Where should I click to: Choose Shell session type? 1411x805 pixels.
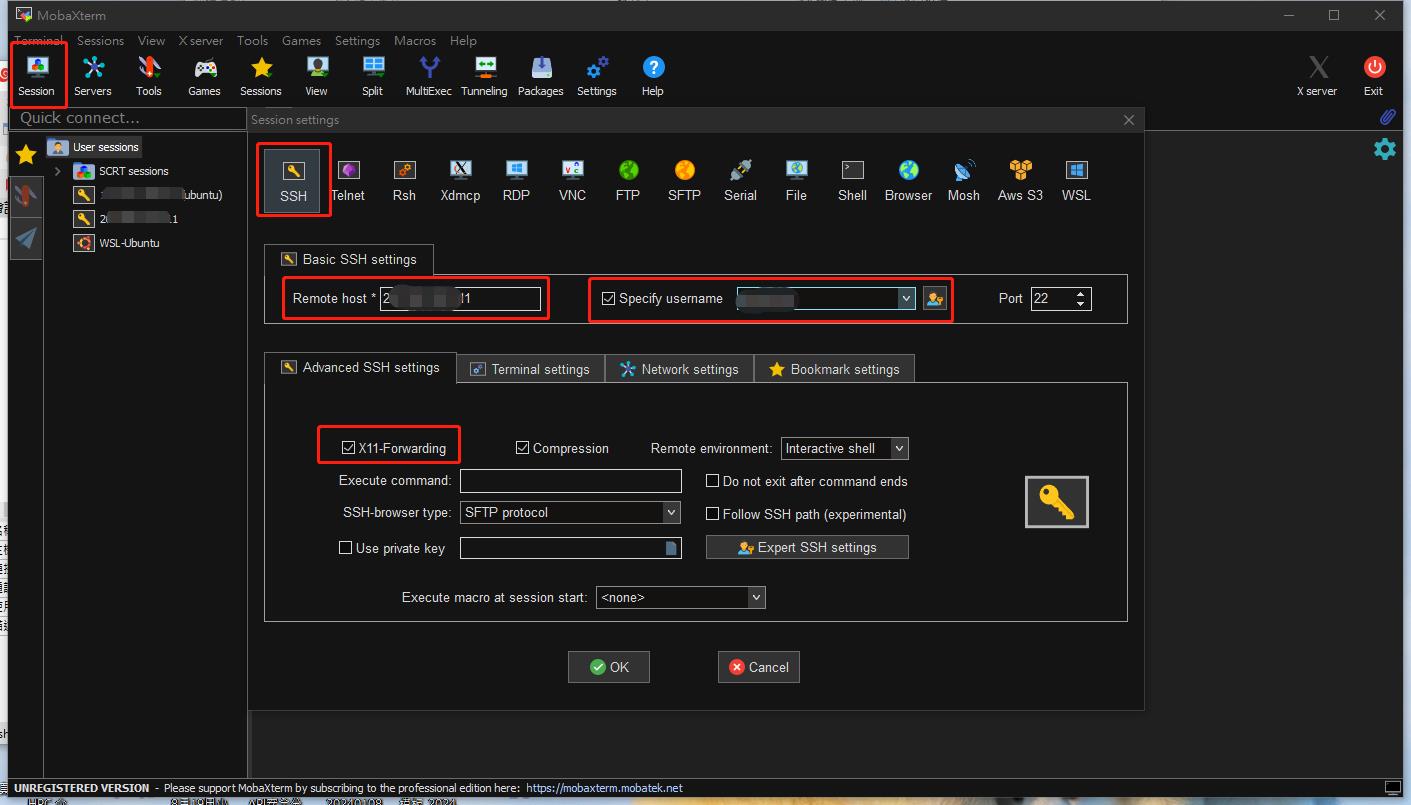coord(852,181)
